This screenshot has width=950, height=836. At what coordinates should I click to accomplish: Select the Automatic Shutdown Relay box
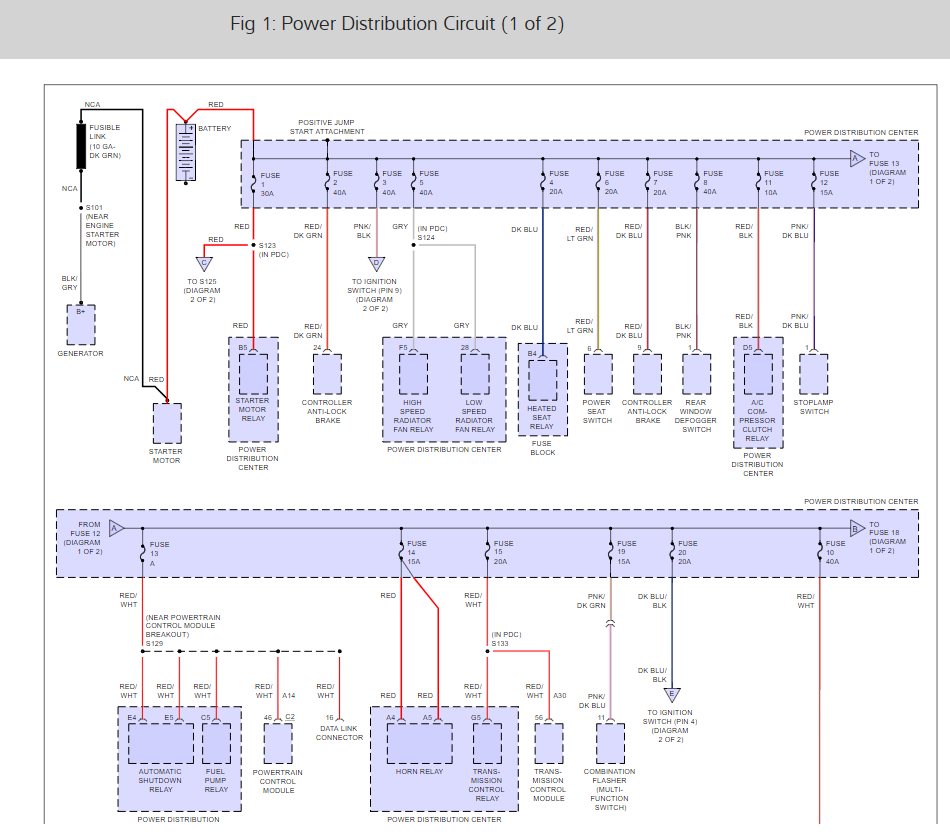(x=160, y=743)
